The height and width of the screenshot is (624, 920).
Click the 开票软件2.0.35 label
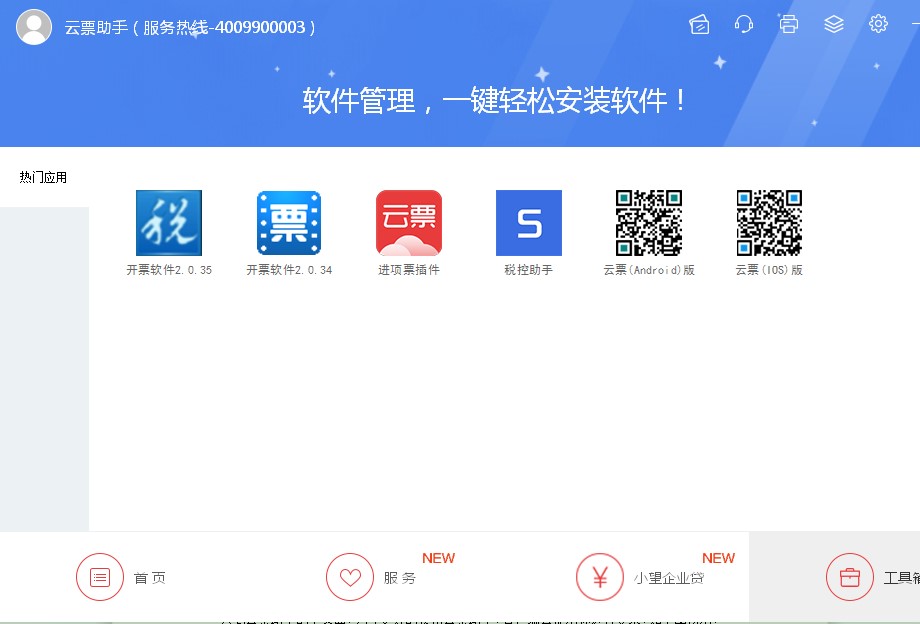coord(169,270)
